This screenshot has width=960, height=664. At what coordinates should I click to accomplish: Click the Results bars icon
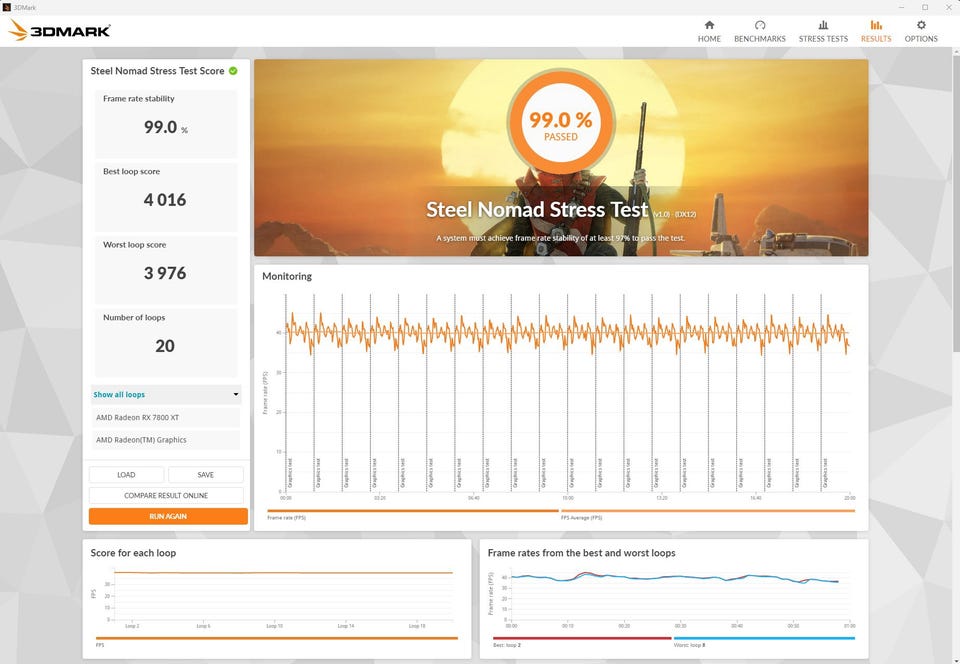click(x=876, y=25)
